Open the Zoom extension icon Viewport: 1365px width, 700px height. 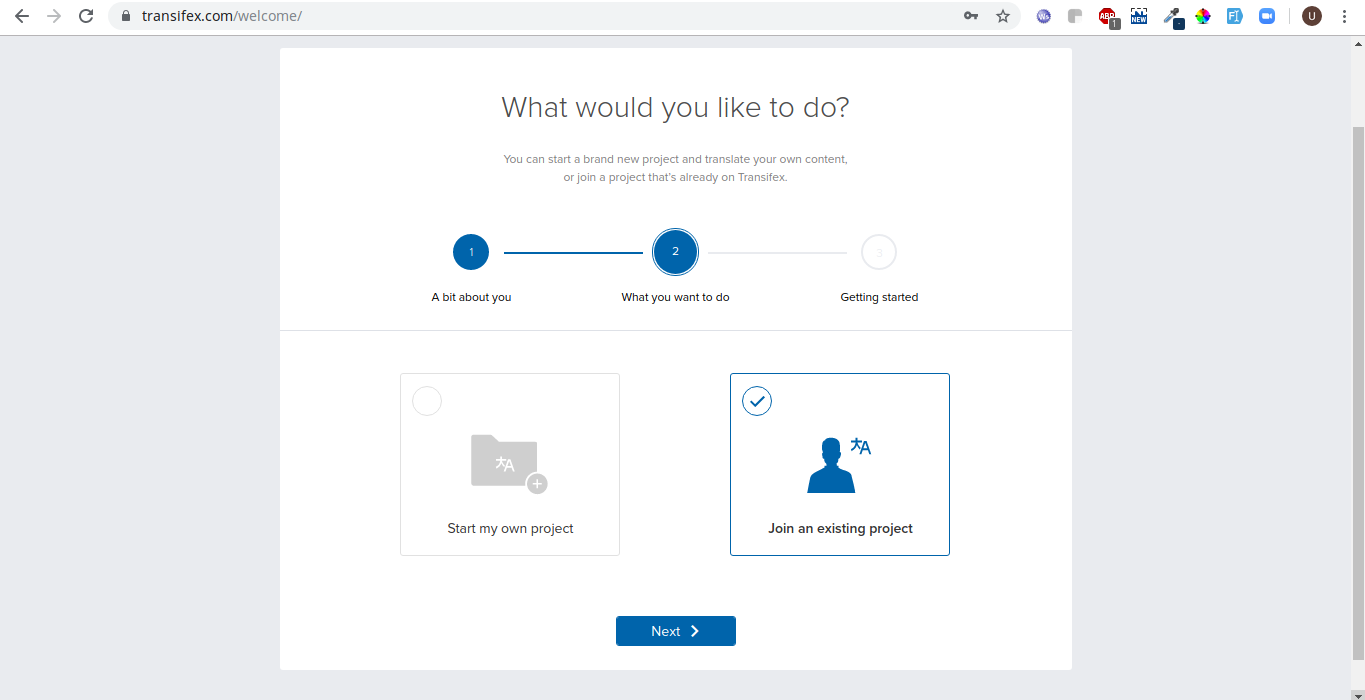point(1267,16)
